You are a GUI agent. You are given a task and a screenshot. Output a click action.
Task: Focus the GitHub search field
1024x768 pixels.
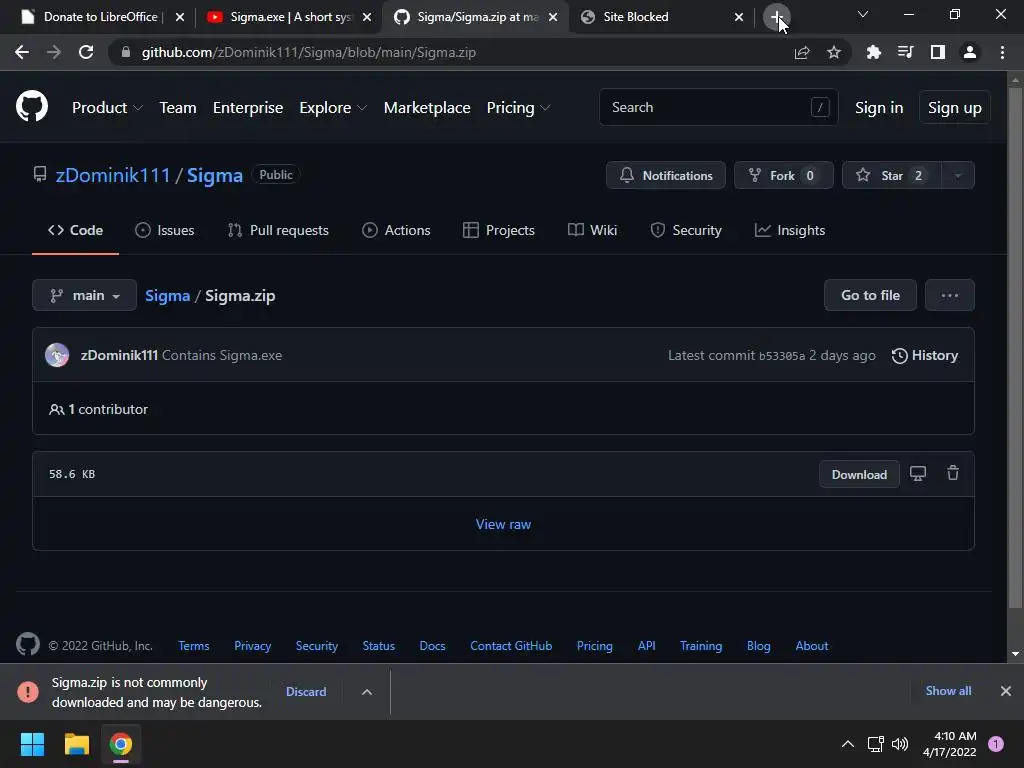tap(718, 107)
